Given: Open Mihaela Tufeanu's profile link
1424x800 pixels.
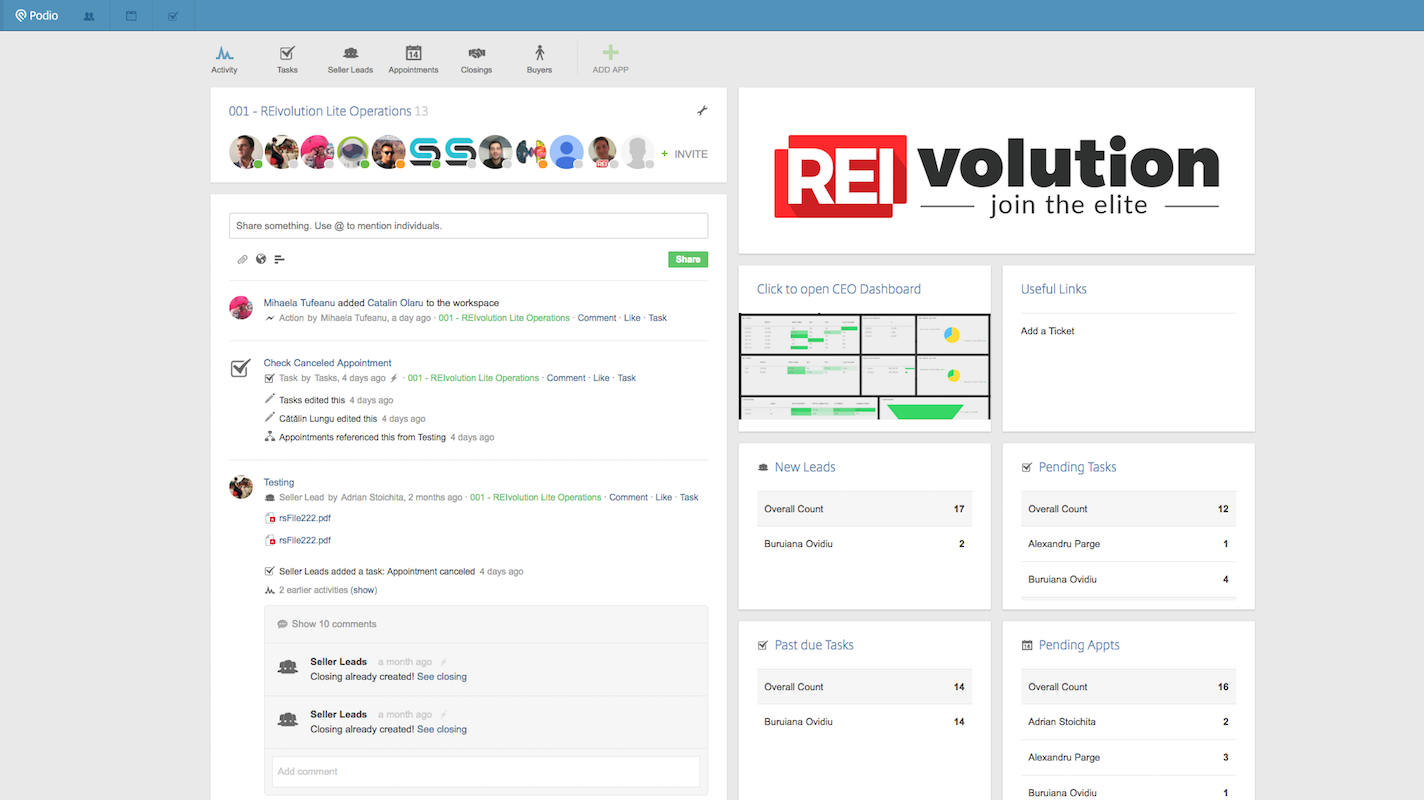Looking at the screenshot, I should [299, 303].
